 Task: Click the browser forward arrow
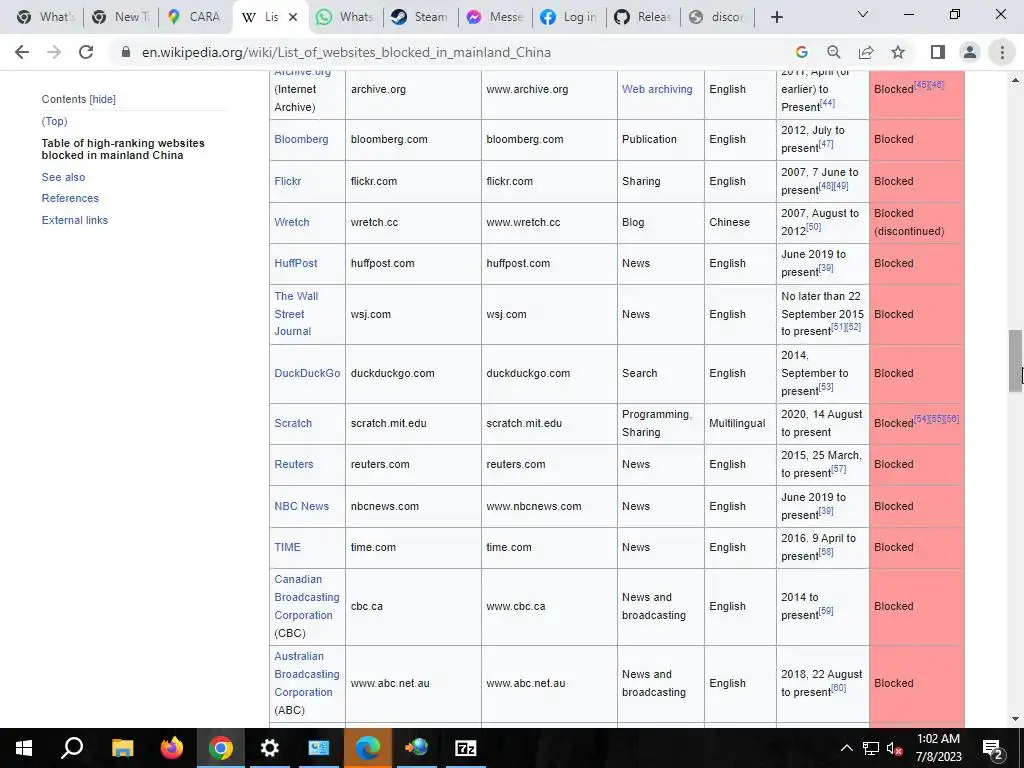[x=54, y=52]
